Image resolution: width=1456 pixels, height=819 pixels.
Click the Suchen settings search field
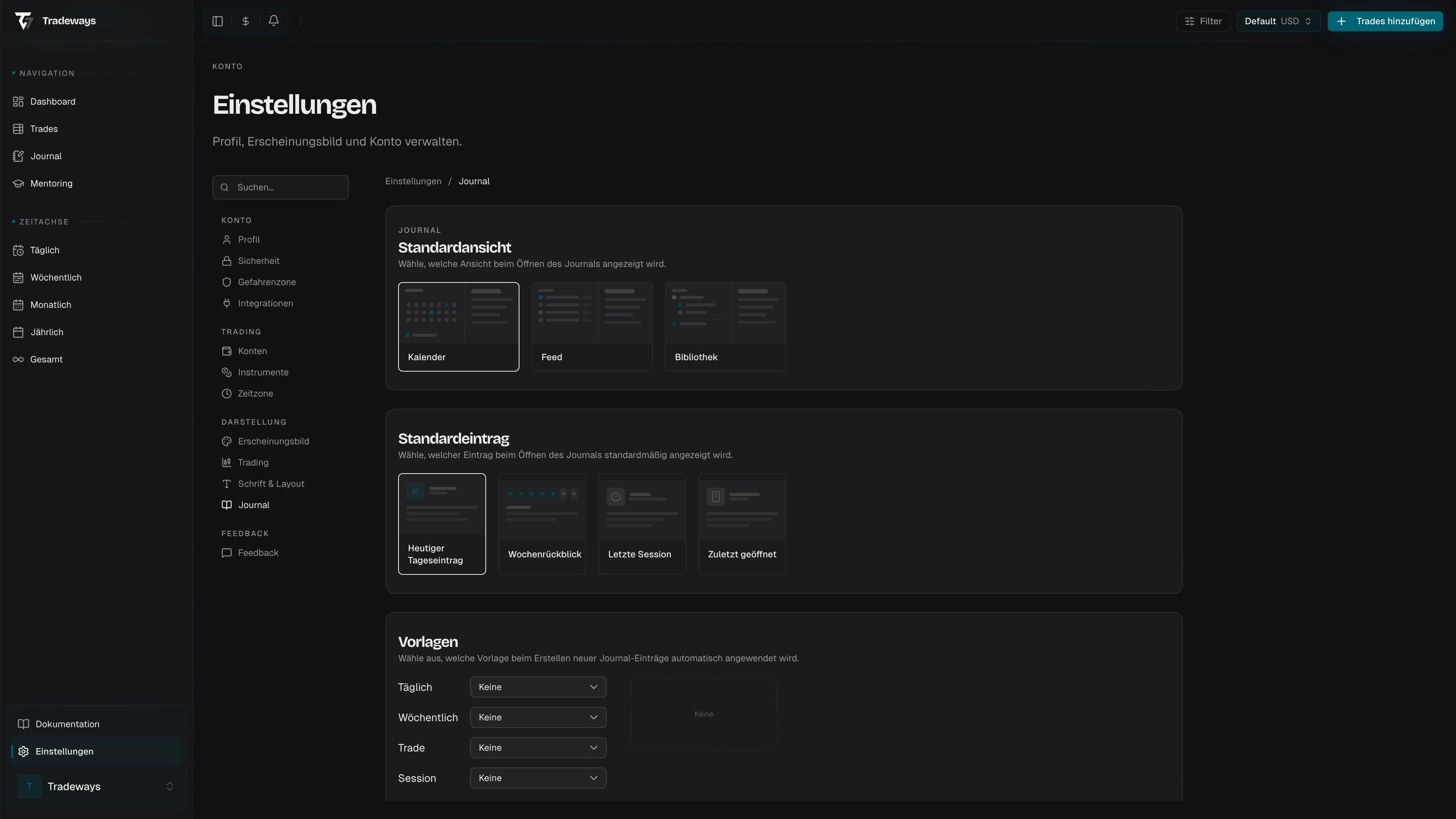tap(281, 187)
